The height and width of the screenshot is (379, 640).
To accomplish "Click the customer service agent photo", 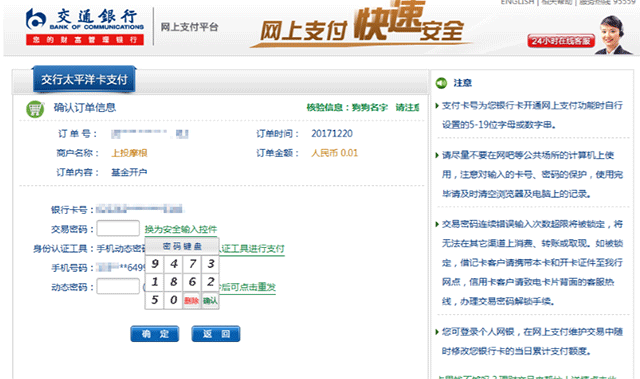I will 613,35.
